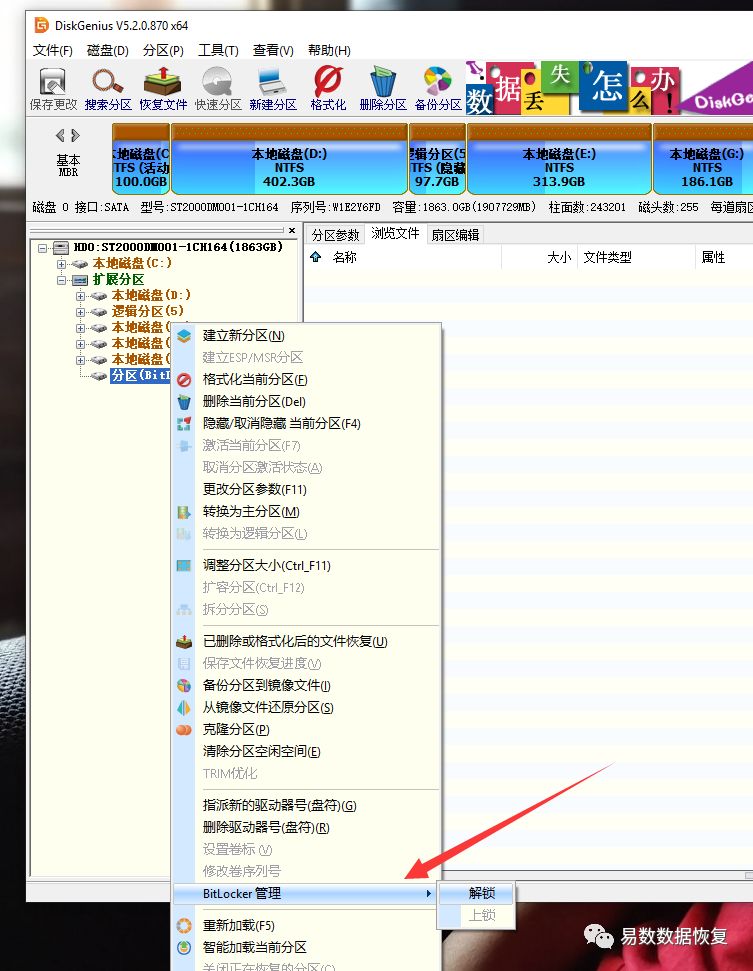Screen dimensions: 753x971
Task: Select the G: 186.1GB partition bar
Action: click(x=703, y=159)
